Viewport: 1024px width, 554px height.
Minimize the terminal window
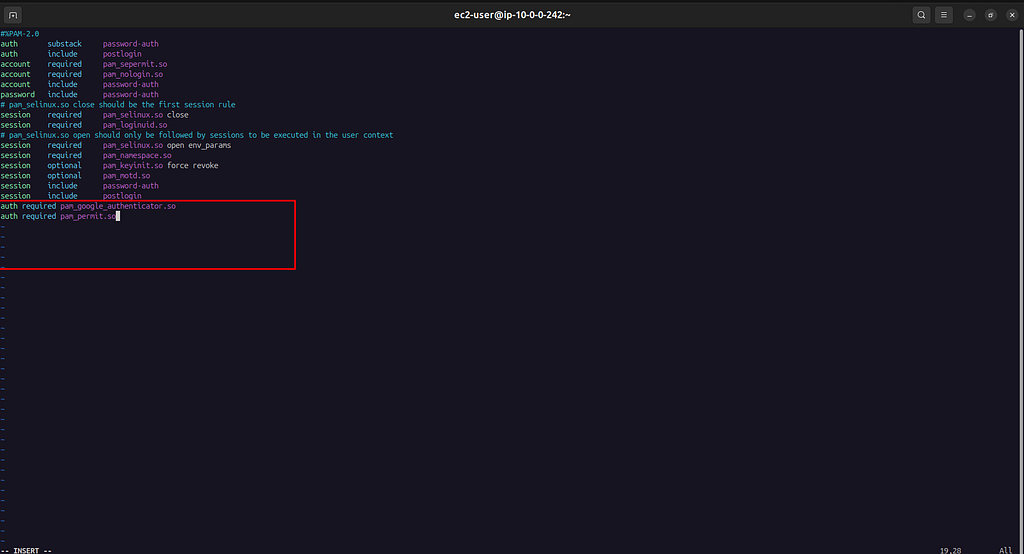pyautogui.click(x=969, y=15)
